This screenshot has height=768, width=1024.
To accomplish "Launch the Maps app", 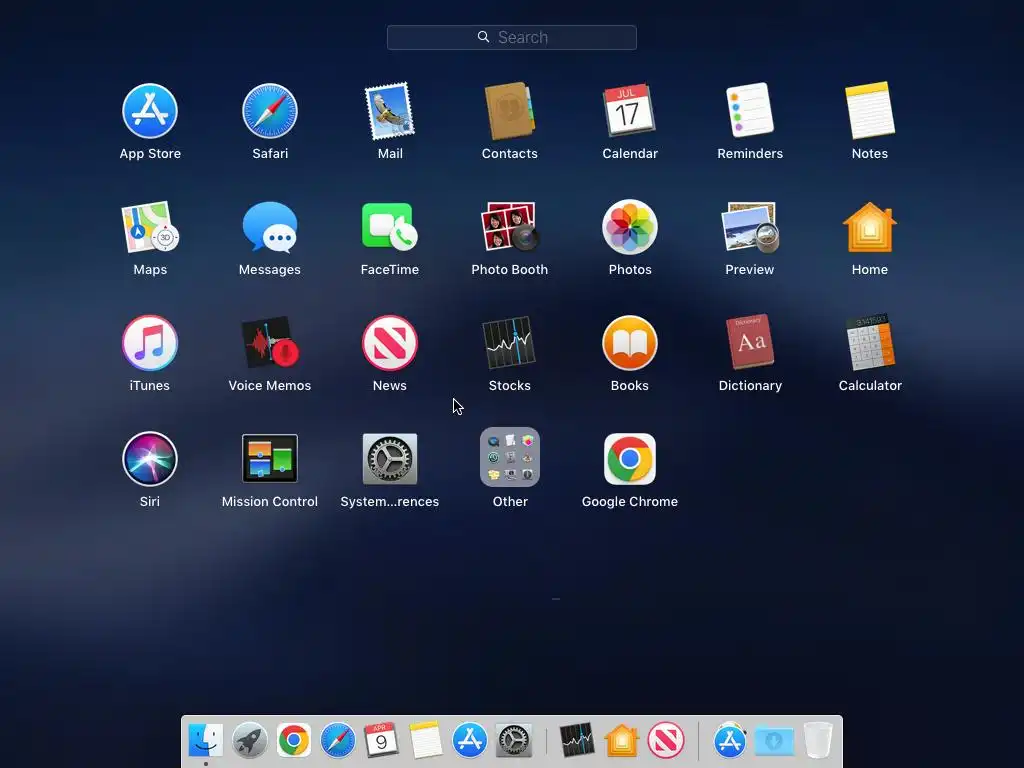I will click(x=150, y=227).
